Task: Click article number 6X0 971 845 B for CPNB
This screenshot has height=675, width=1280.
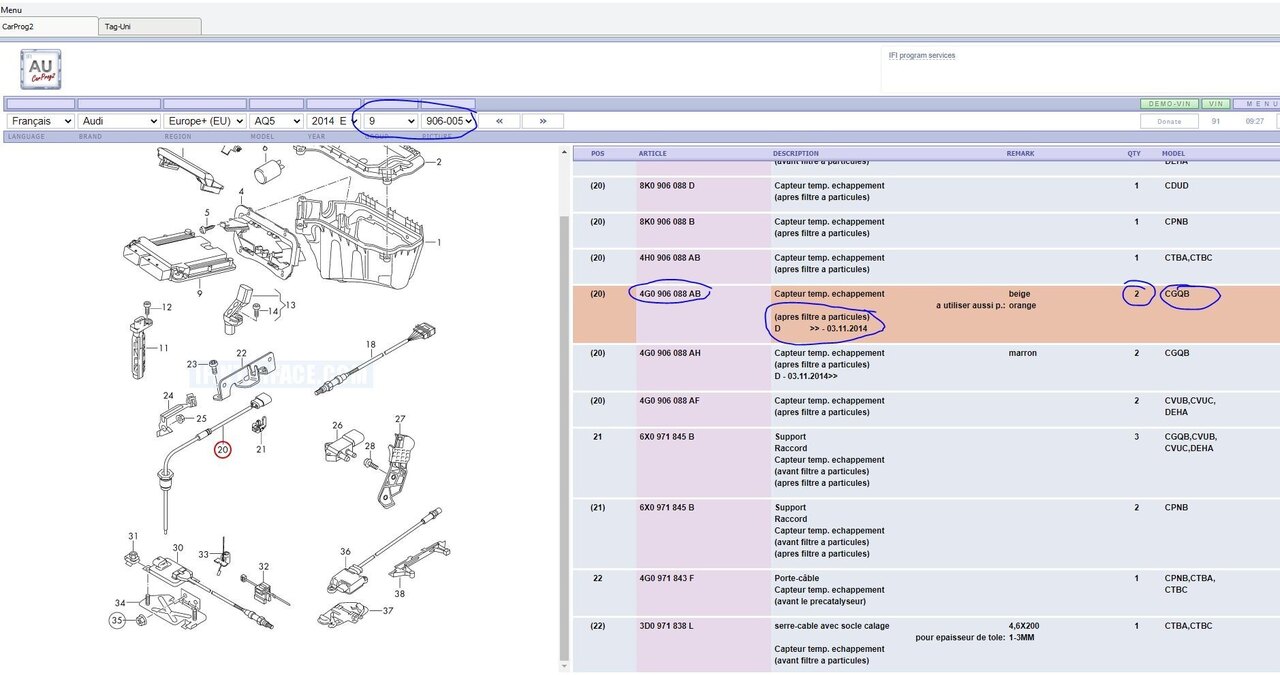Action: [667, 508]
